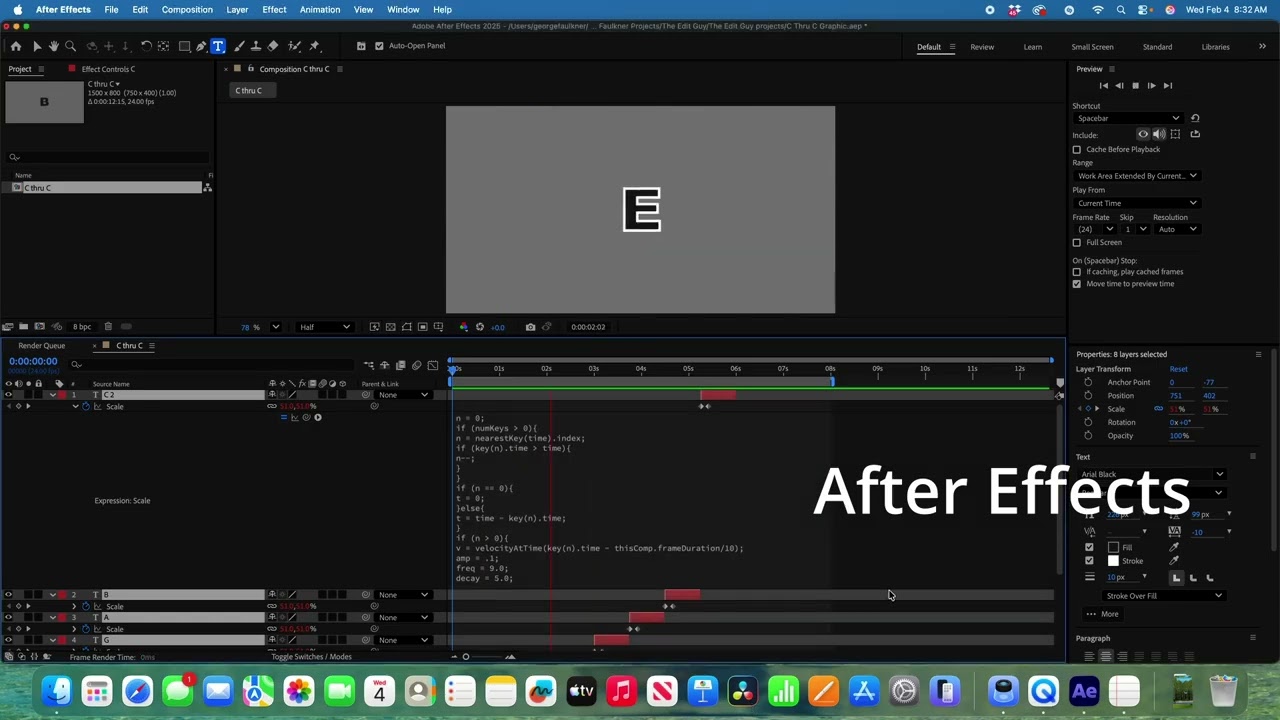Select the Selection arrow tool
The image size is (1280, 720).
click(x=37, y=46)
